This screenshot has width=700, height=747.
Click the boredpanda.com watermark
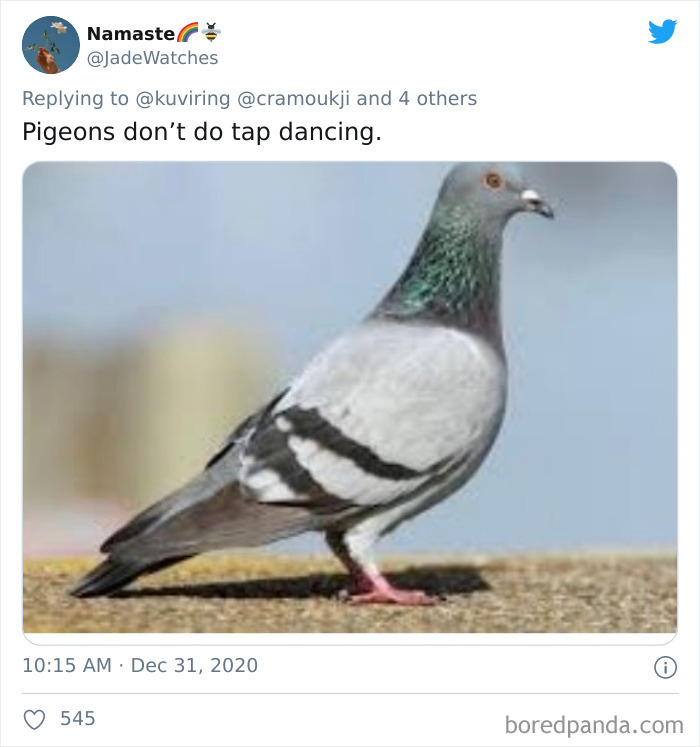click(594, 725)
